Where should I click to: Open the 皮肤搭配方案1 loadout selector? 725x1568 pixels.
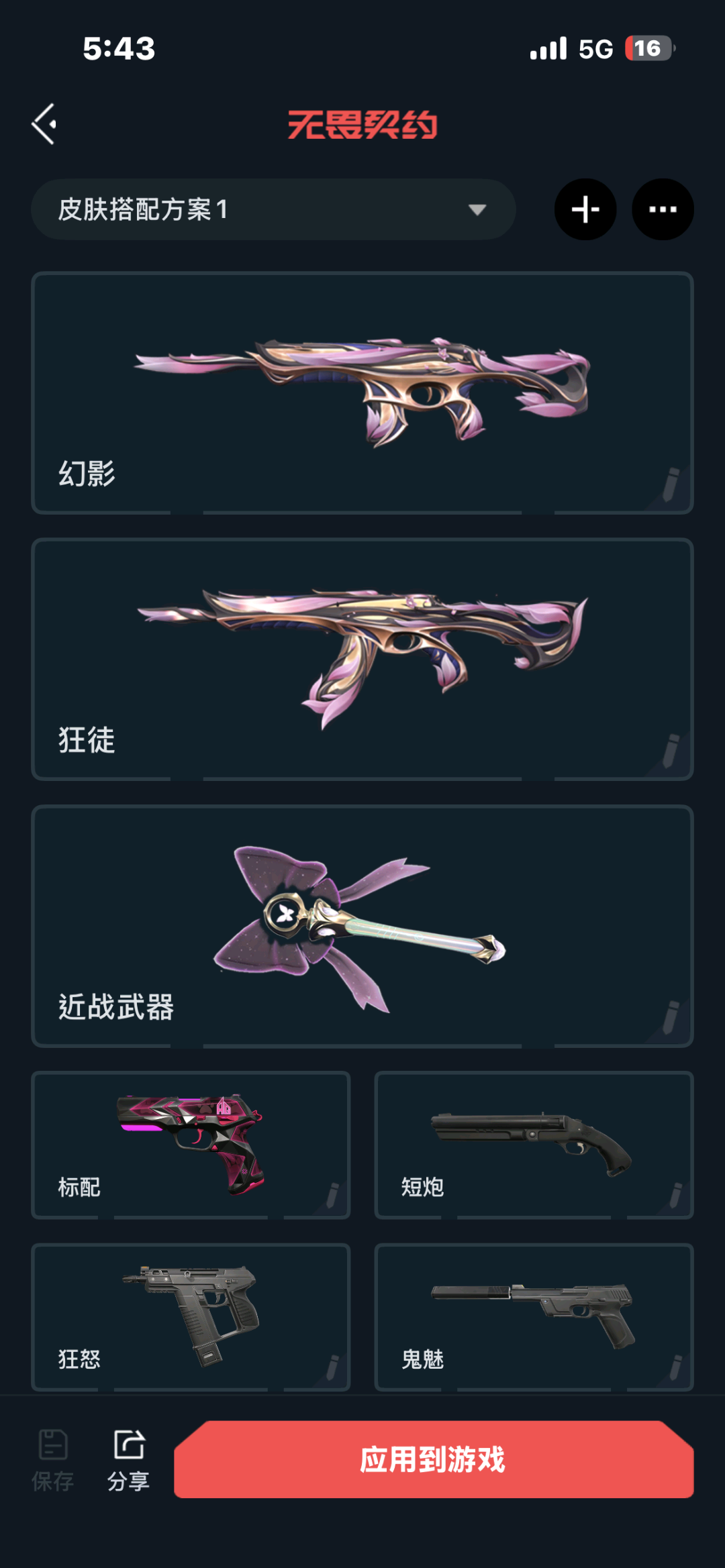[273, 209]
